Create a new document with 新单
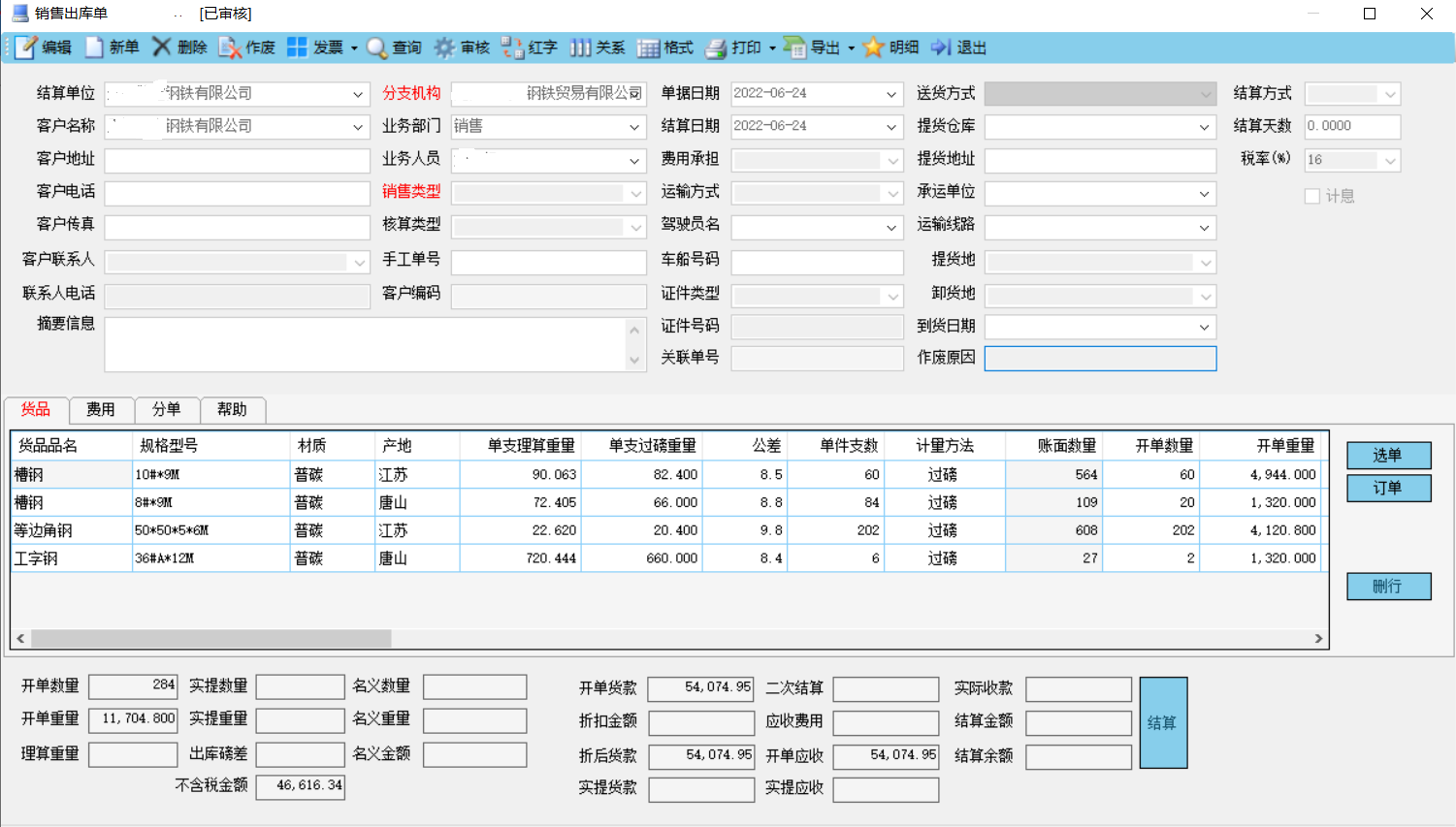 click(x=95, y=48)
